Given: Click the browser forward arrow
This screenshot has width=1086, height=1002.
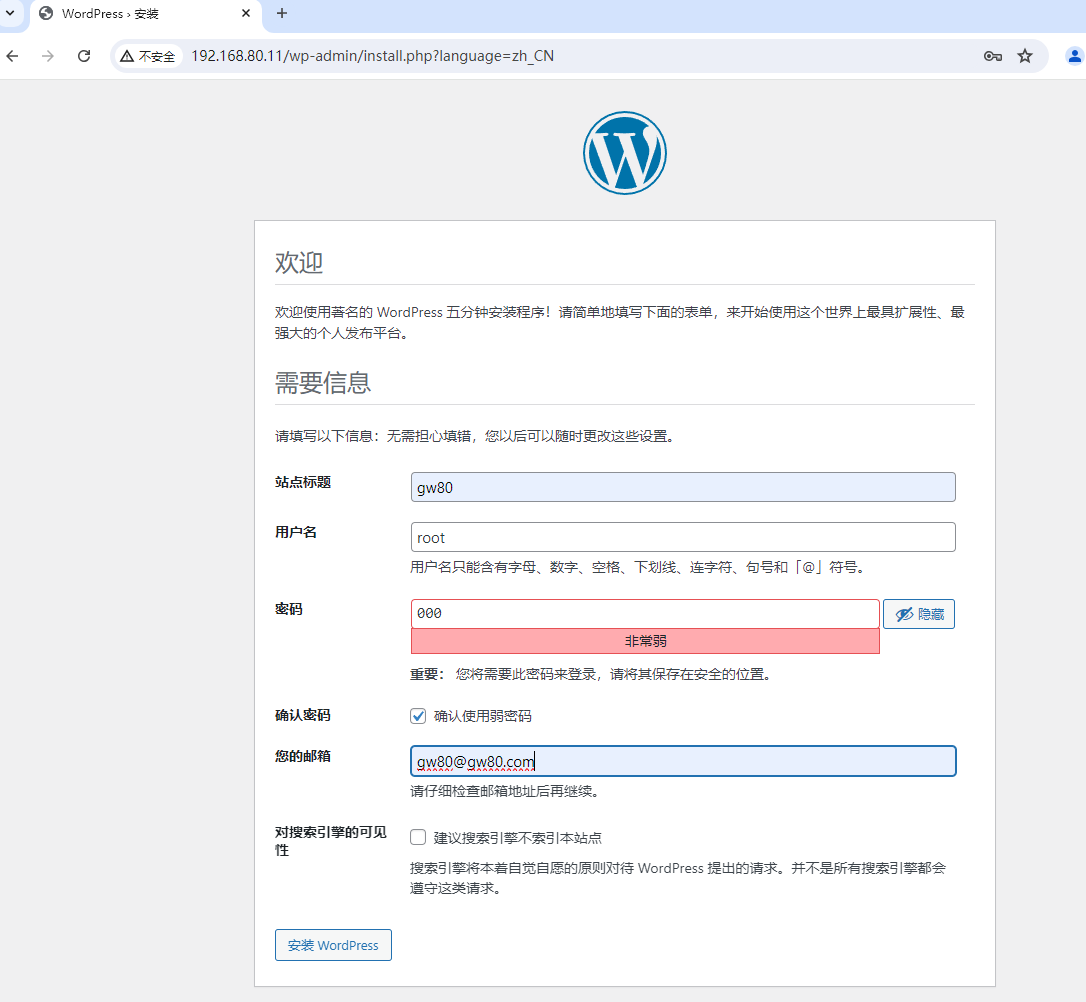Looking at the screenshot, I should [48, 56].
